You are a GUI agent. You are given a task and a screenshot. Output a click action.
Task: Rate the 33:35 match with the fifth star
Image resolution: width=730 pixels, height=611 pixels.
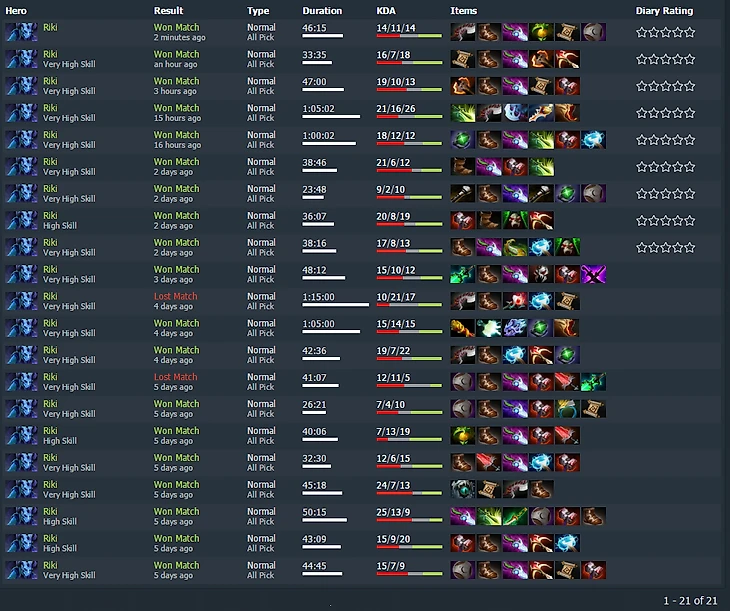click(x=690, y=59)
